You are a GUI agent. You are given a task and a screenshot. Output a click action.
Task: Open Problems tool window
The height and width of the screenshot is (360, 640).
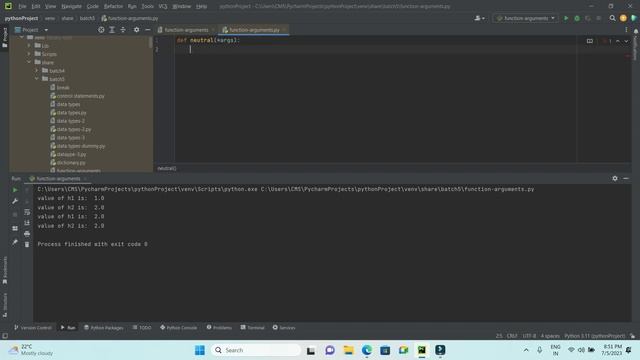[x=219, y=327]
